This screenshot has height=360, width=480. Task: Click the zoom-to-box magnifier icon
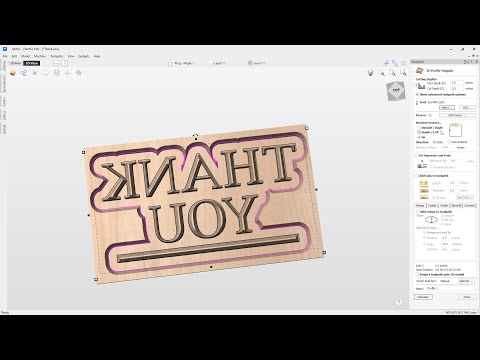point(393,73)
